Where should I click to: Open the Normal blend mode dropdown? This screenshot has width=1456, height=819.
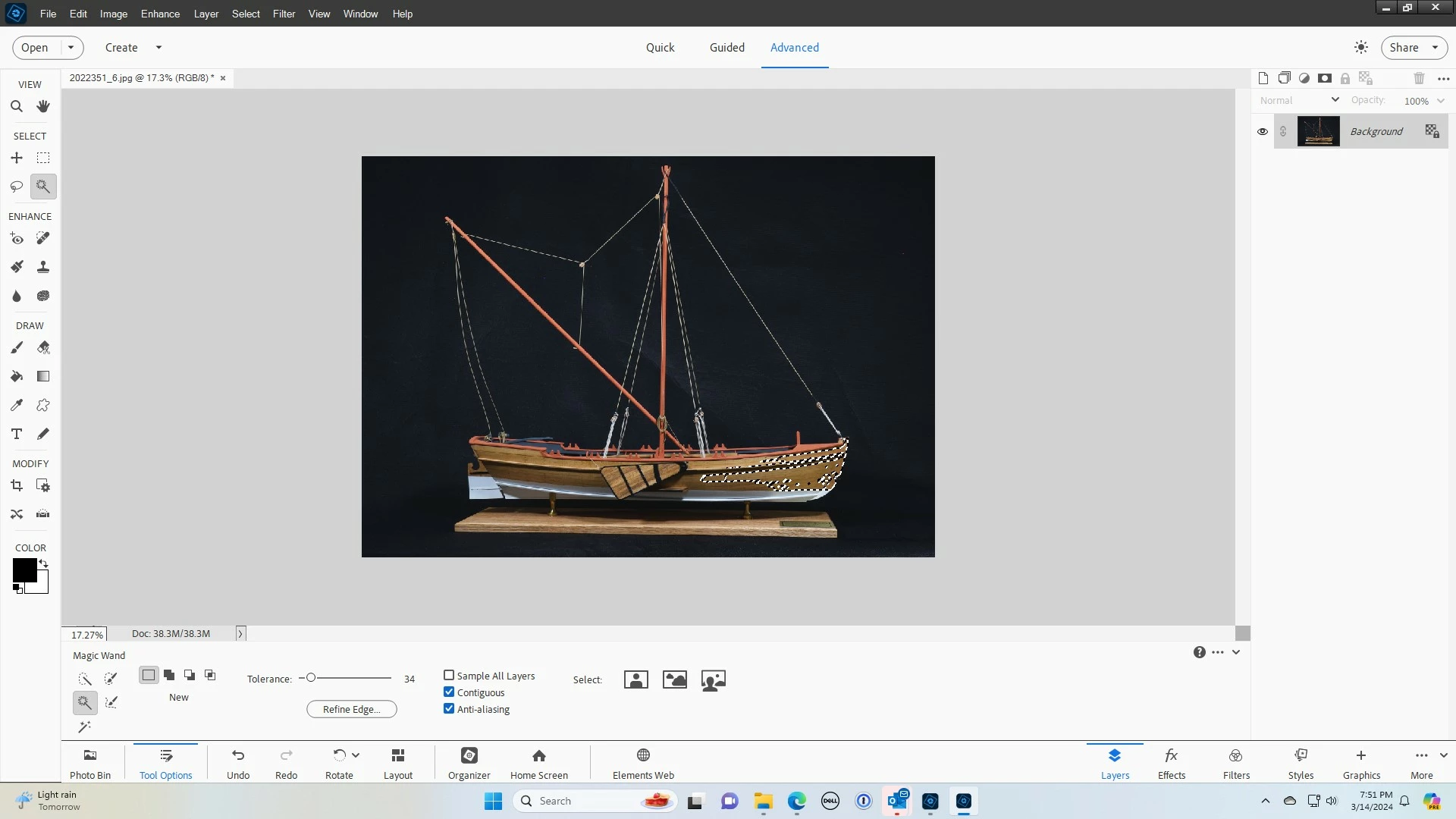(1299, 100)
